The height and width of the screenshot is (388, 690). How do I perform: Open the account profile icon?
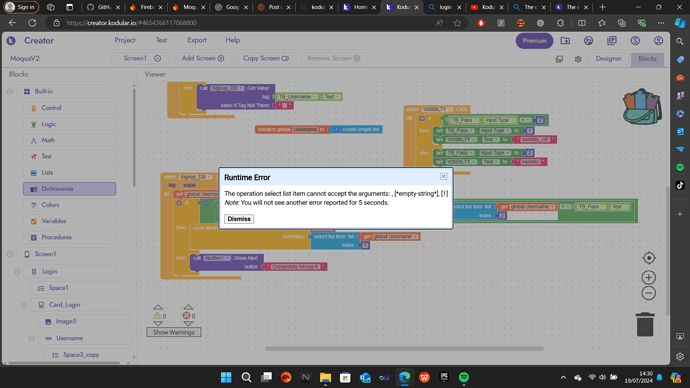[x=658, y=40]
